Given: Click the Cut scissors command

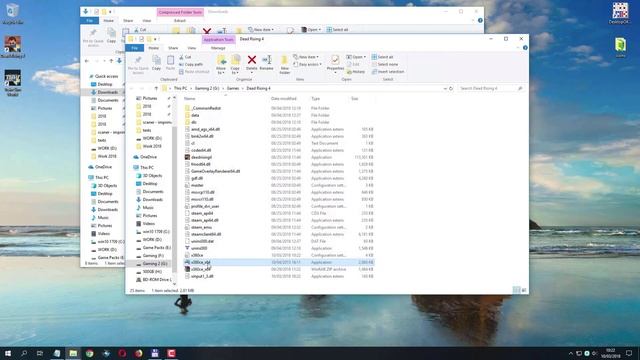Looking at the screenshot, I should click(x=185, y=57).
